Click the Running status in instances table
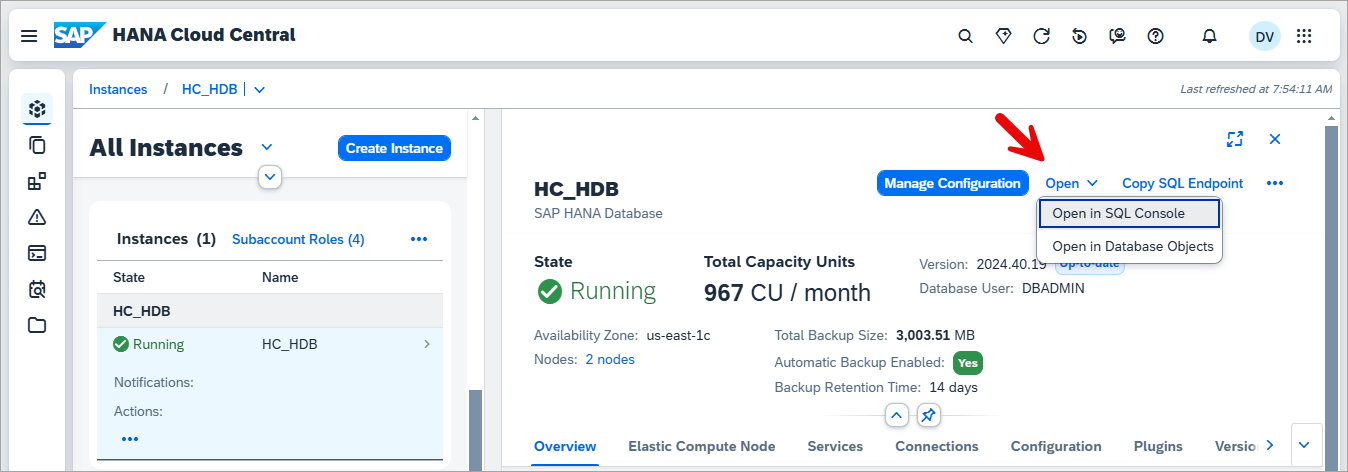1348x472 pixels. click(149, 344)
